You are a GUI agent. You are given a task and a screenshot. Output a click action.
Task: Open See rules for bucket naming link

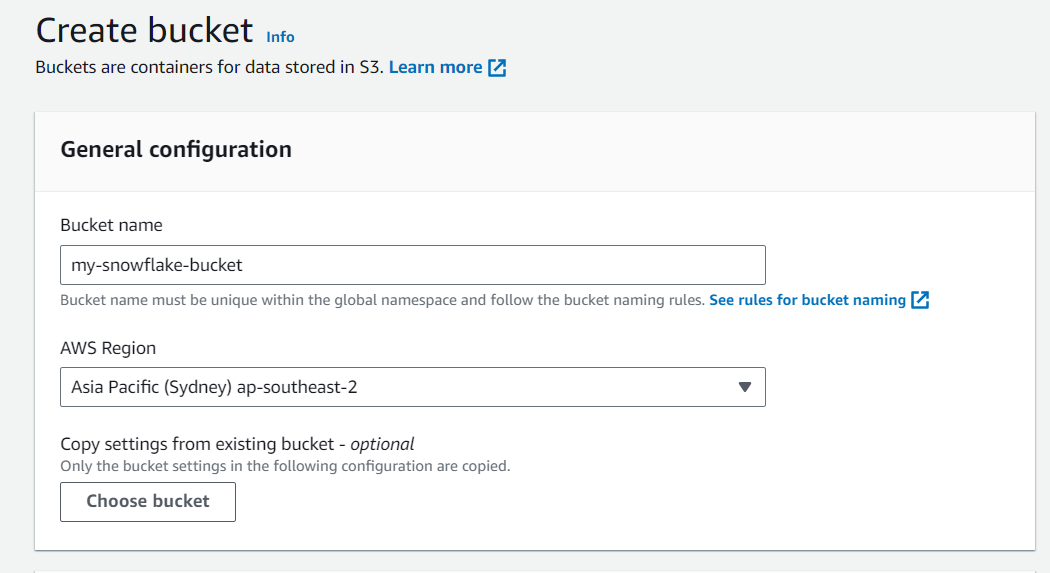click(807, 300)
